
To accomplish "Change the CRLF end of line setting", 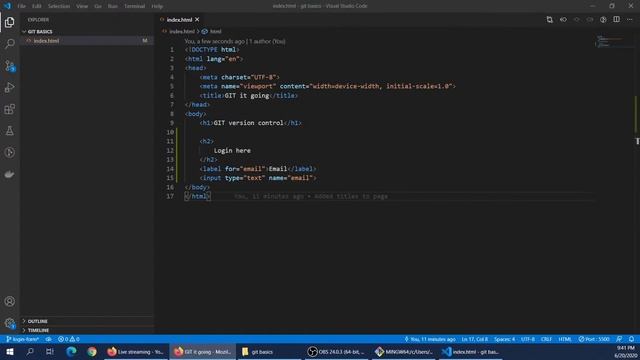I will pos(546,339).
